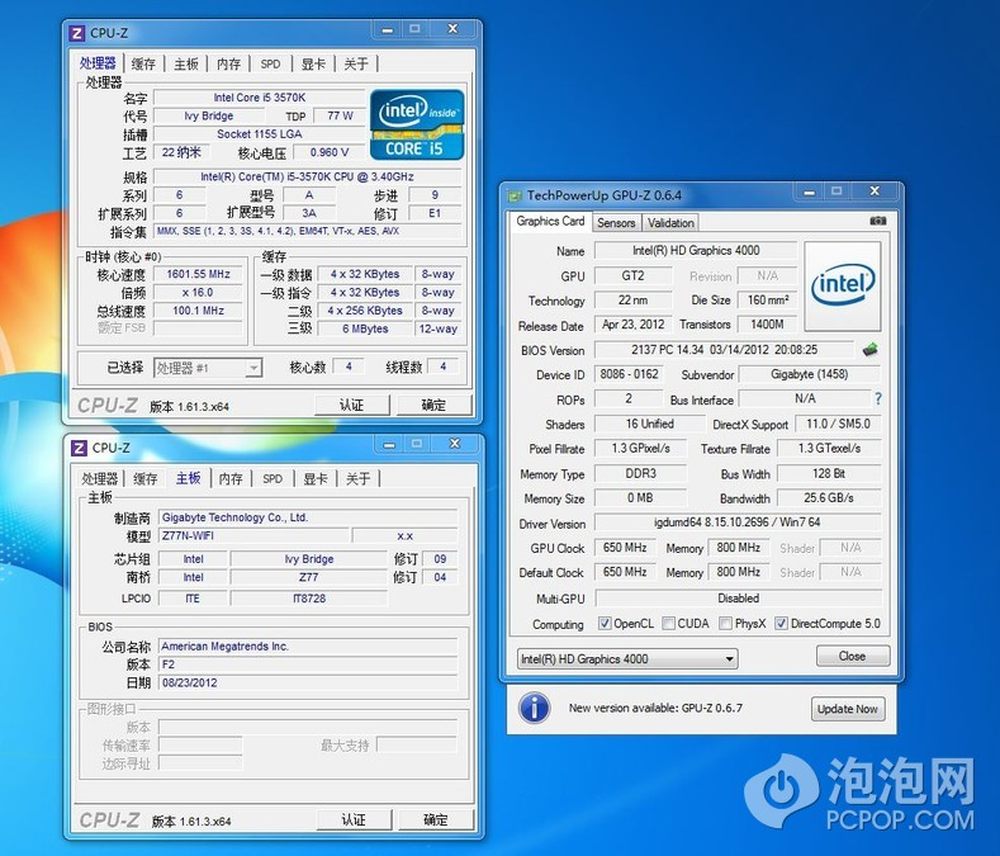
Task: Click the 1601.55 MHz core speed value
Action: [198, 274]
